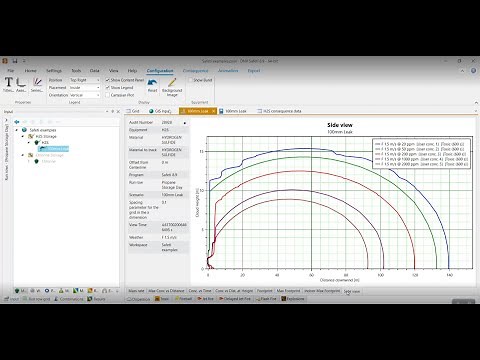Open the Axes properties tool

[21, 84]
